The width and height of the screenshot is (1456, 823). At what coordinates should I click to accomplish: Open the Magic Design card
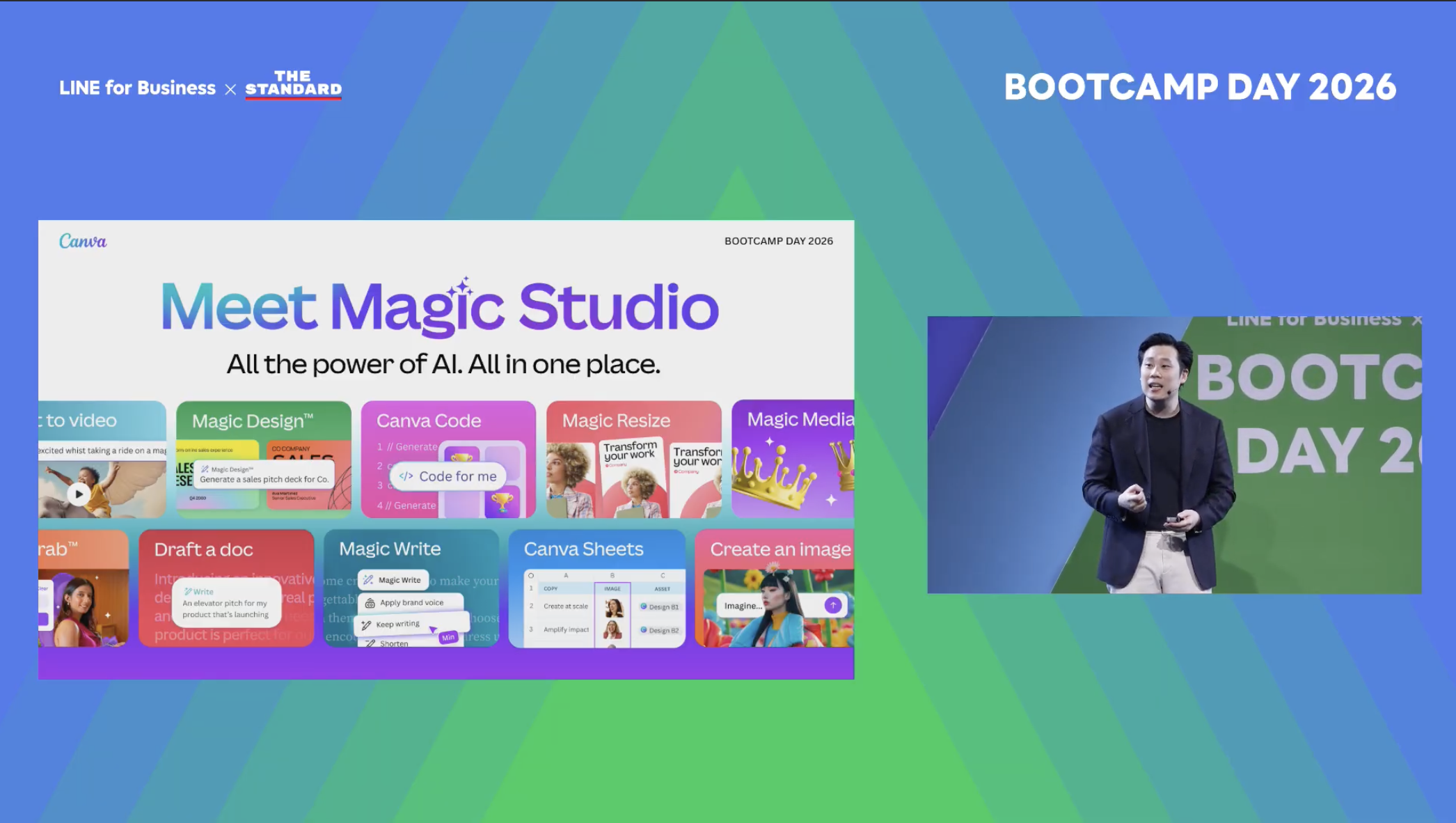(x=263, y=459)
